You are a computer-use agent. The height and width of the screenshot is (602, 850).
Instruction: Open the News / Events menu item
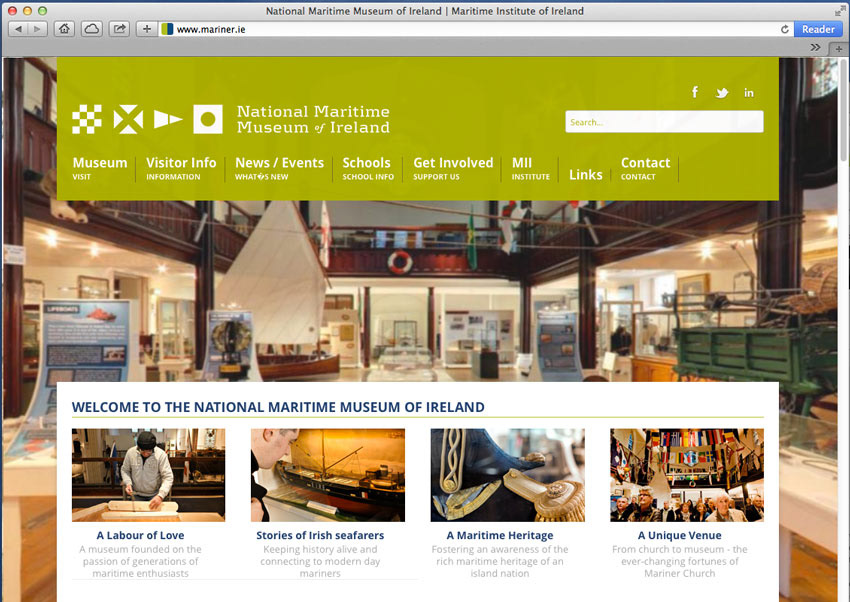coord(279,169)
